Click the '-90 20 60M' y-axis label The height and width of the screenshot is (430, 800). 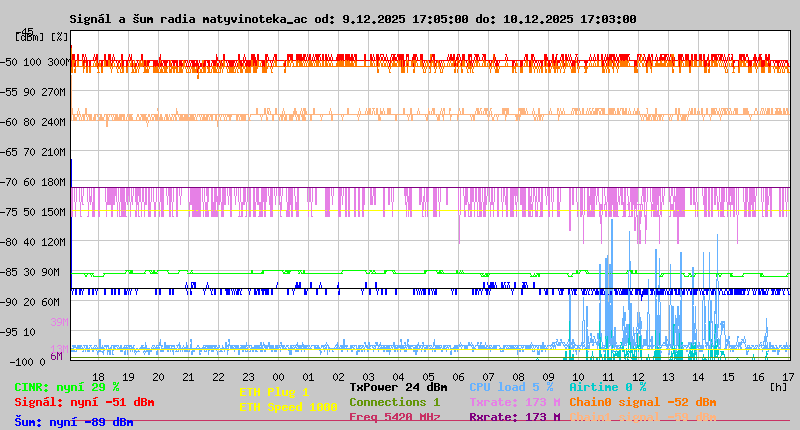[30, 302]
